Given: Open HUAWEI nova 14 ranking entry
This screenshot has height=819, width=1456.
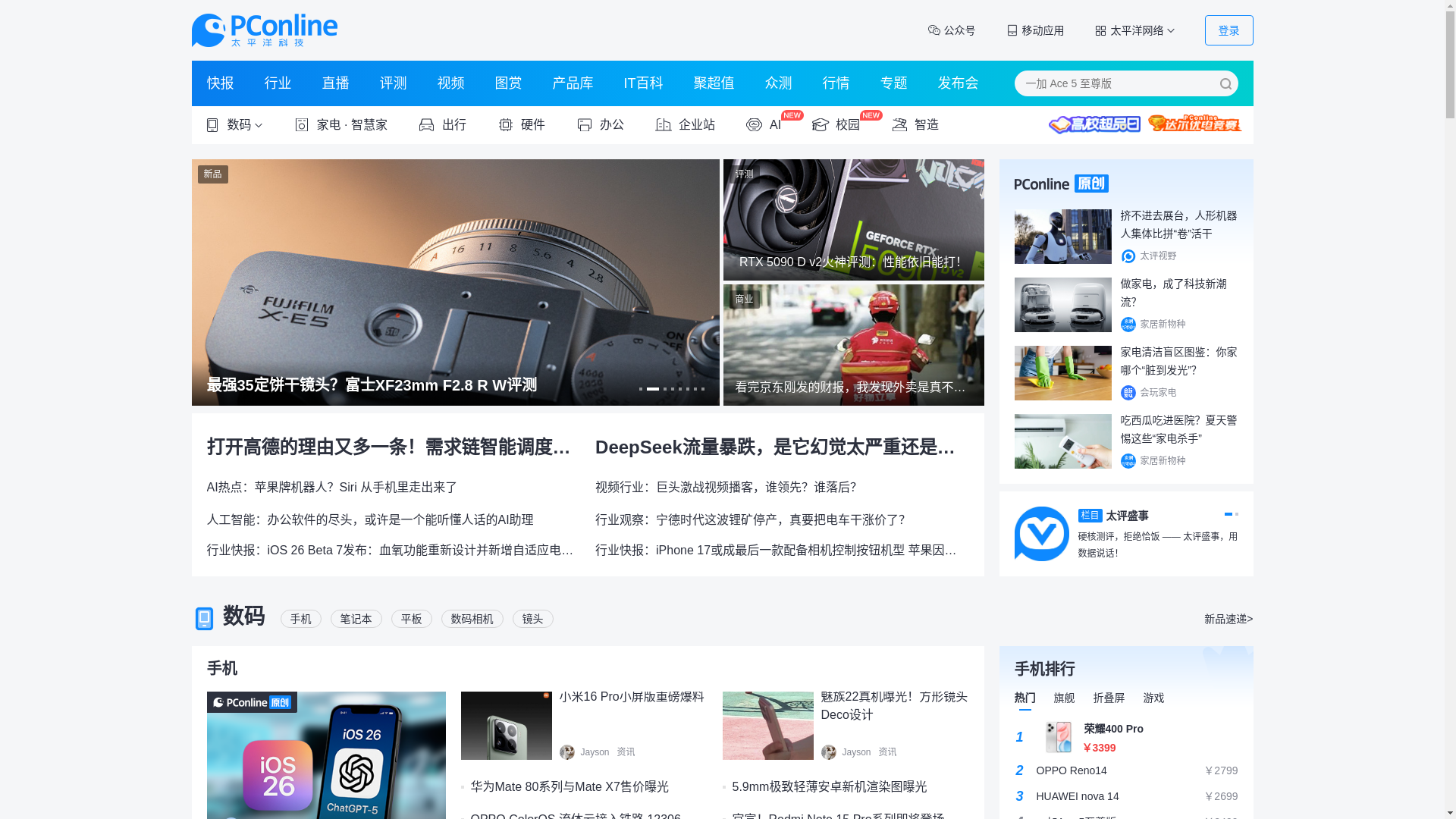Looking at the screenshot, I should (1126, 796).
